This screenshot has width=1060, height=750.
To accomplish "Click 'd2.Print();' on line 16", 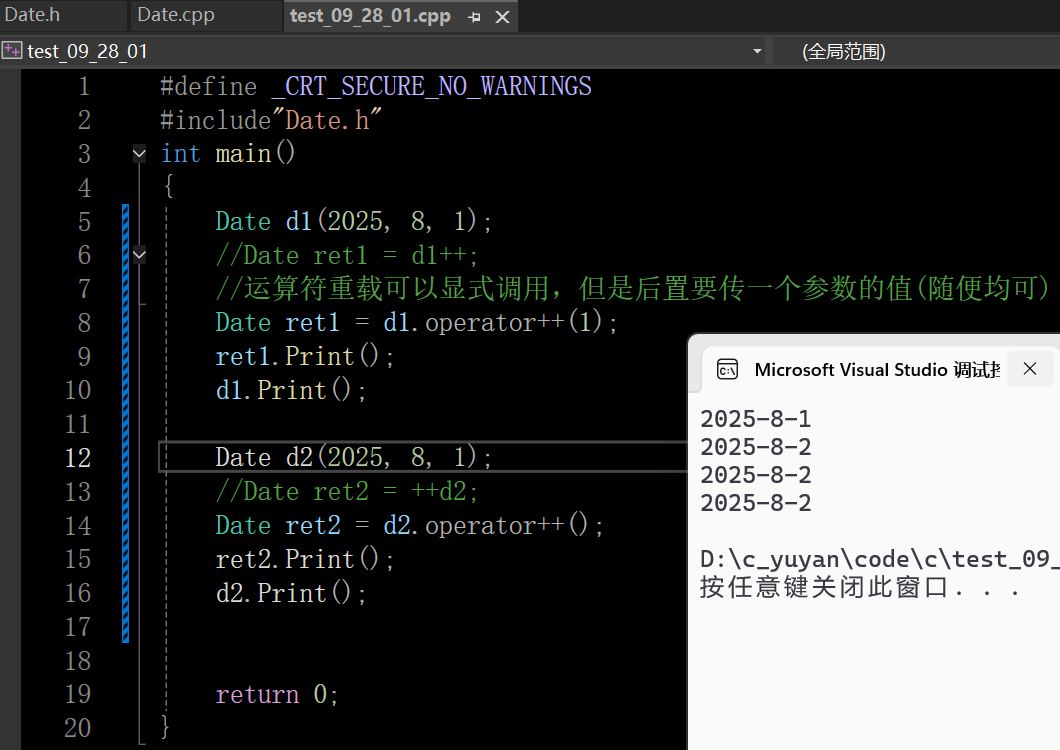I will coord(291,593).
